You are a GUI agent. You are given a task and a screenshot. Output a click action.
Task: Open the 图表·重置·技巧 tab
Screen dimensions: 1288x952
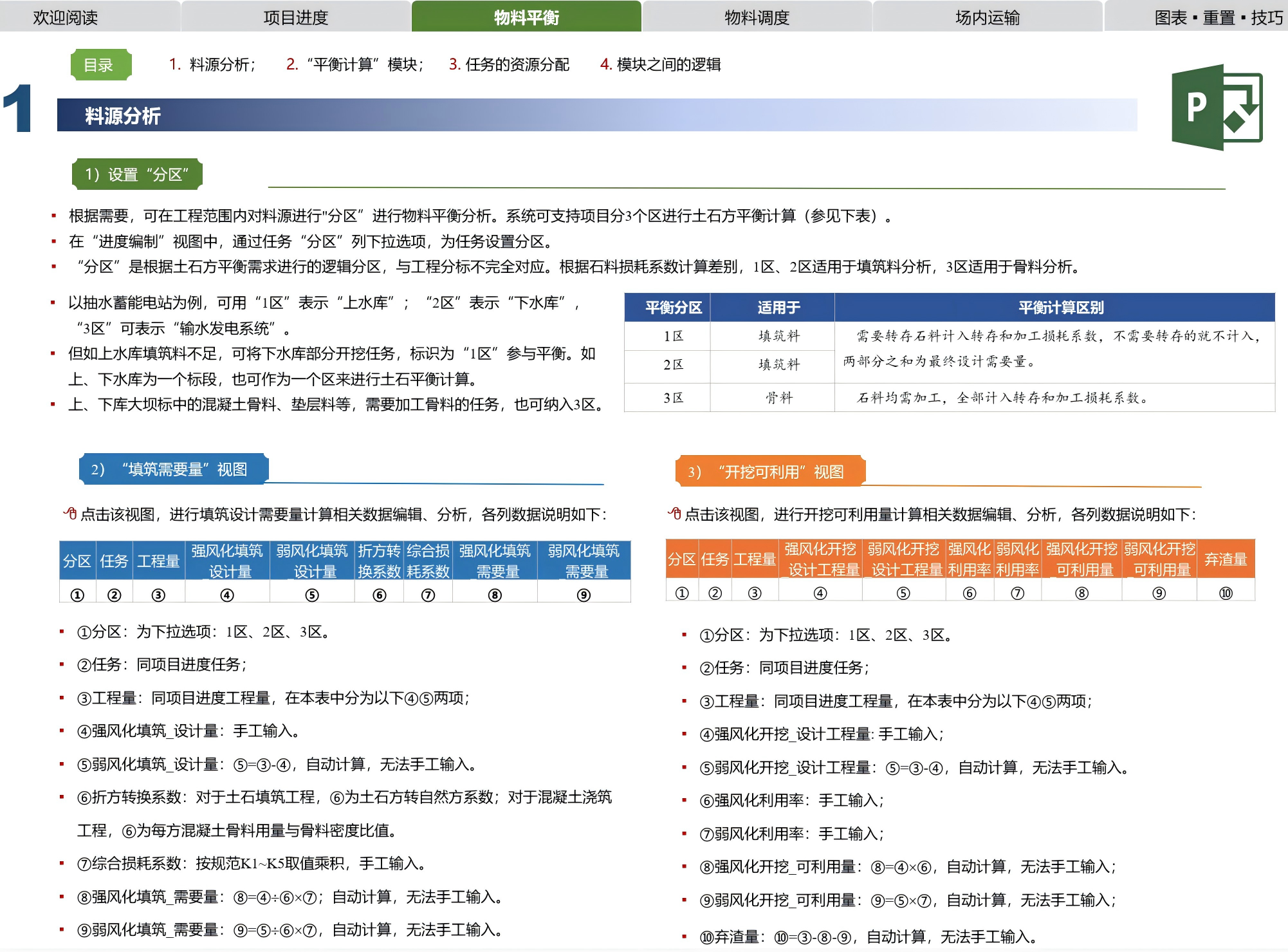(x=1218, y=17)
